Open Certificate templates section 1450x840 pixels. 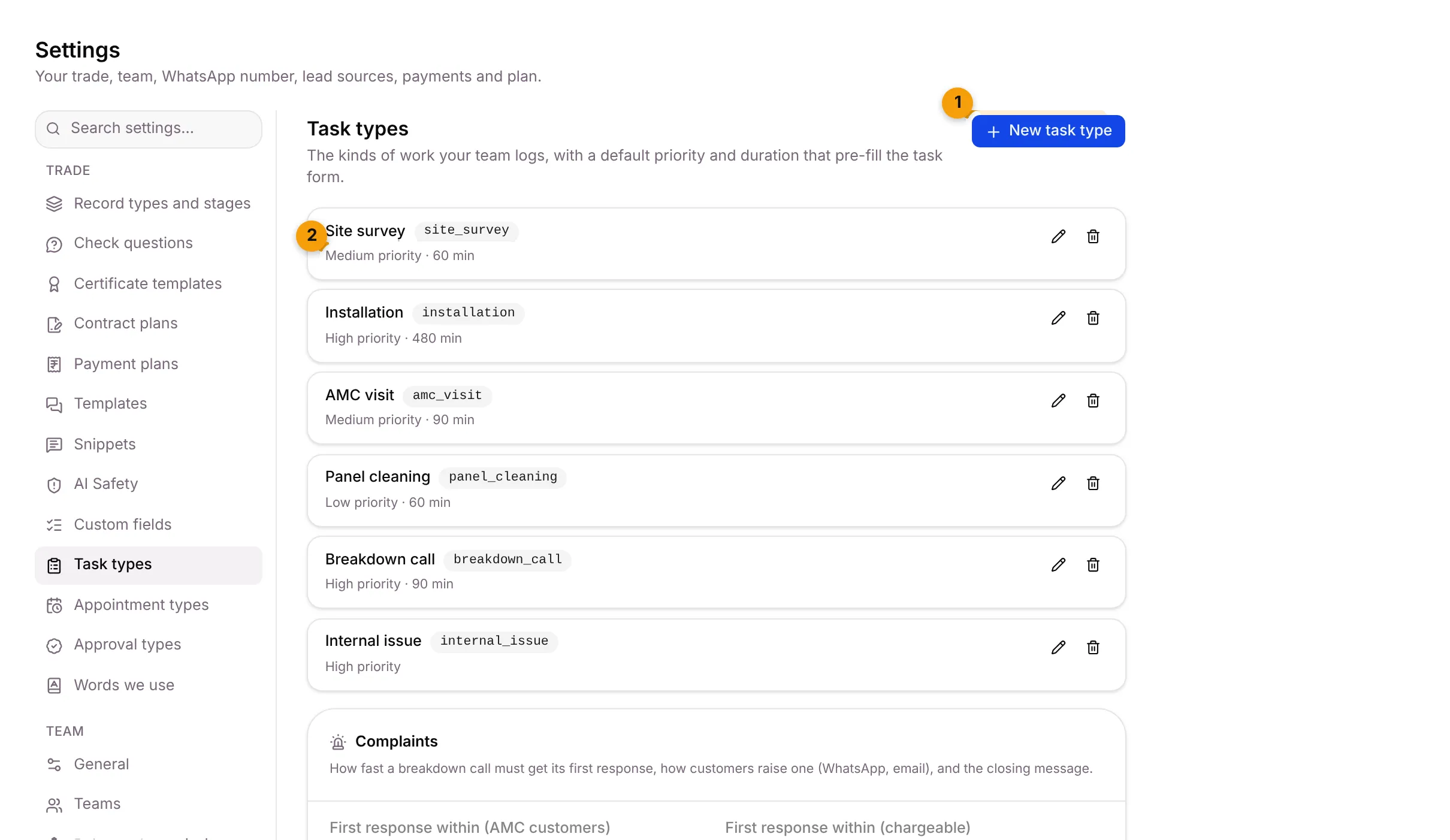(x=149, y=284)
